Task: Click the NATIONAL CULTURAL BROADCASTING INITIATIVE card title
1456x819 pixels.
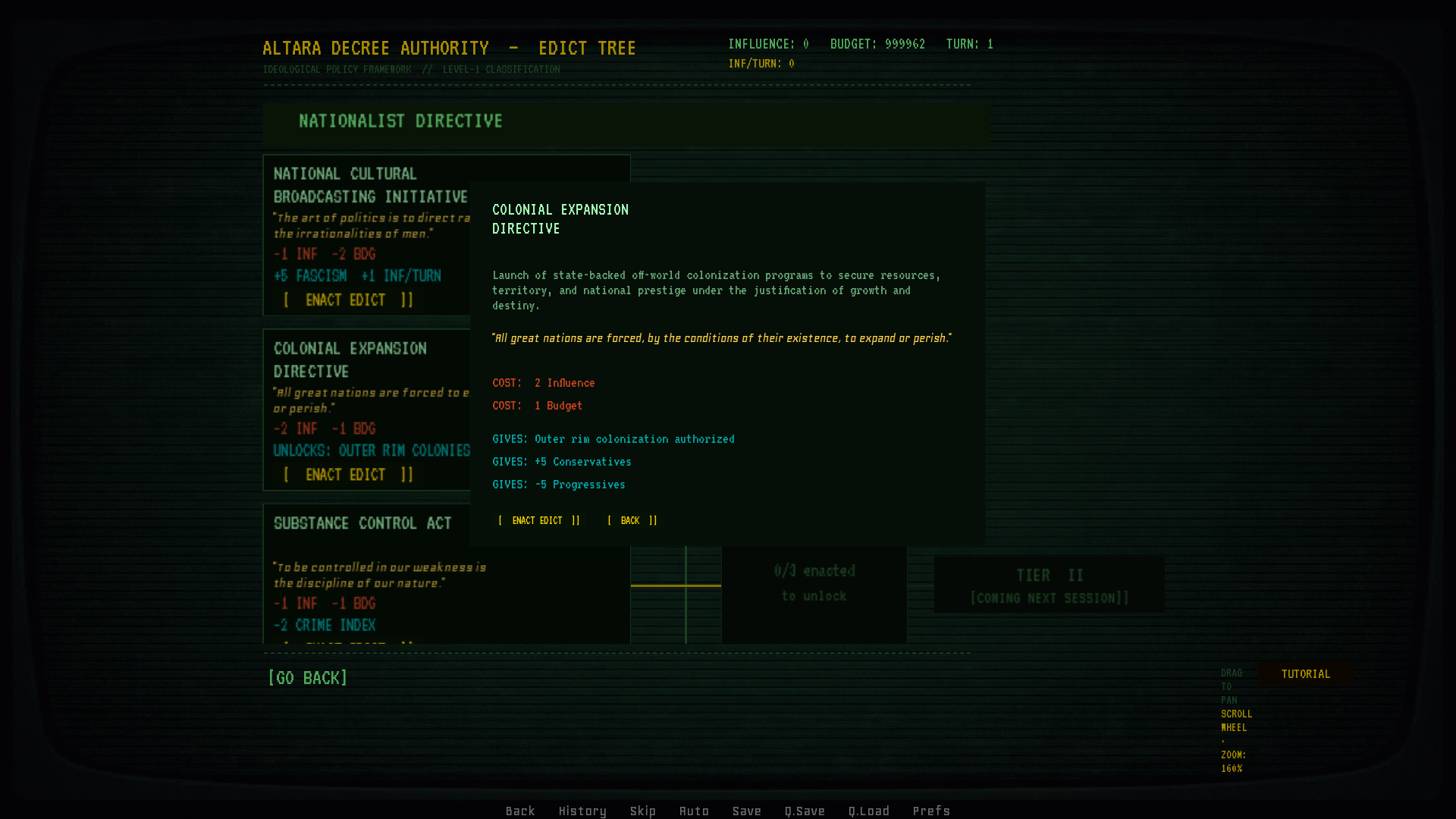Action: click(371, 185)
